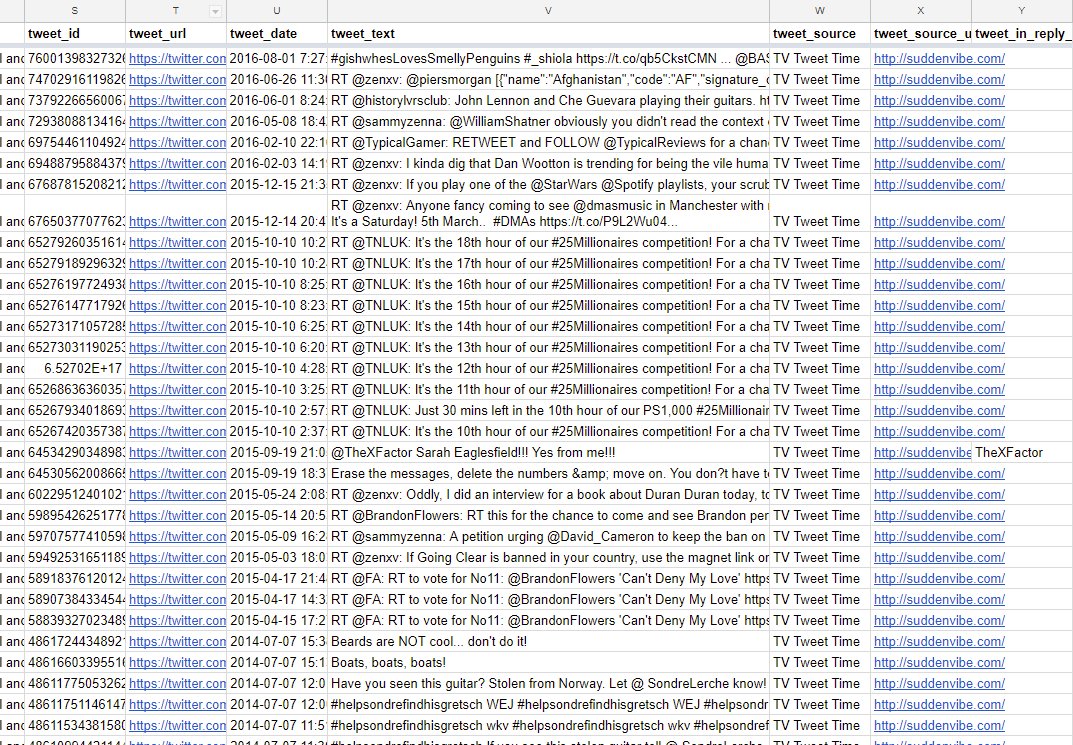The height and width of the screenshot is (745, 1073).
Task: Select the date cell 2015-04-15 17:2
Action: [276, 620]
